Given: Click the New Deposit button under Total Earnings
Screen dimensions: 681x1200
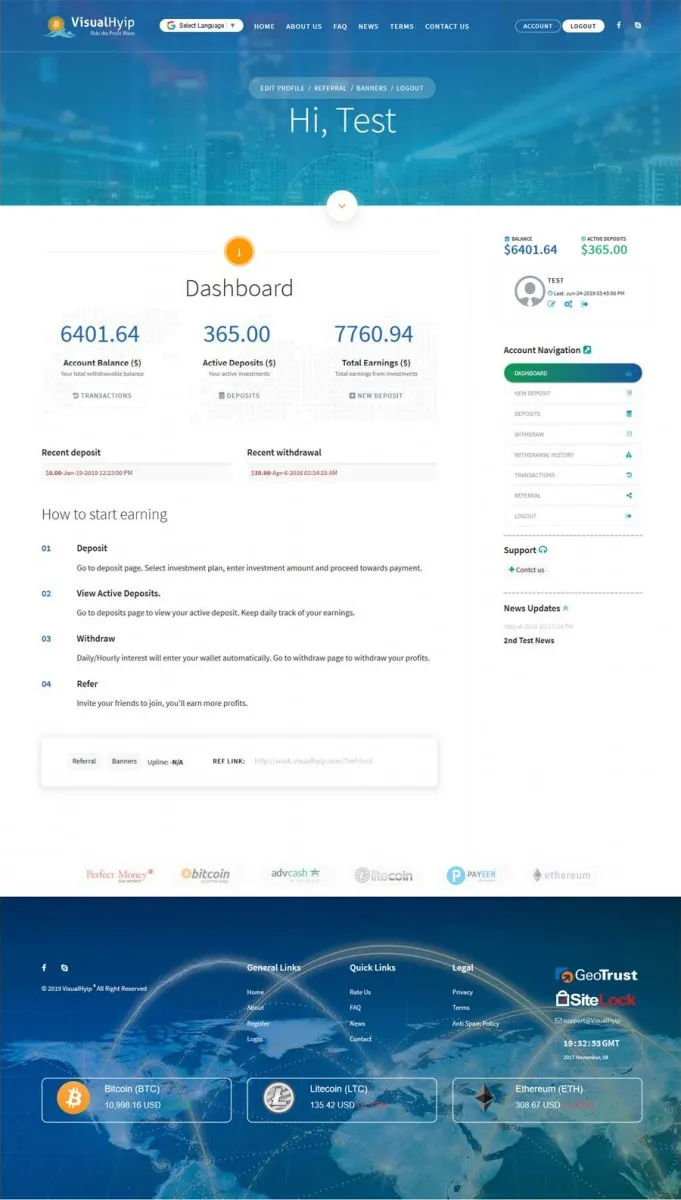Looking at the screenshot, I should pyautogui.click(x=376, y=396).
